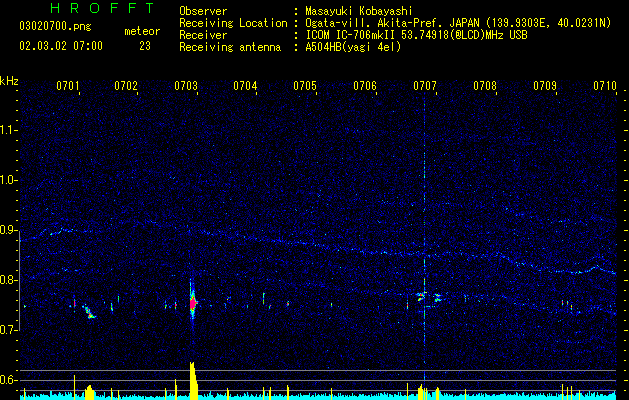629x400 pixels.
Task: Click the 0709 time marker
Action: pyautogui.click(x=545, y=85)
